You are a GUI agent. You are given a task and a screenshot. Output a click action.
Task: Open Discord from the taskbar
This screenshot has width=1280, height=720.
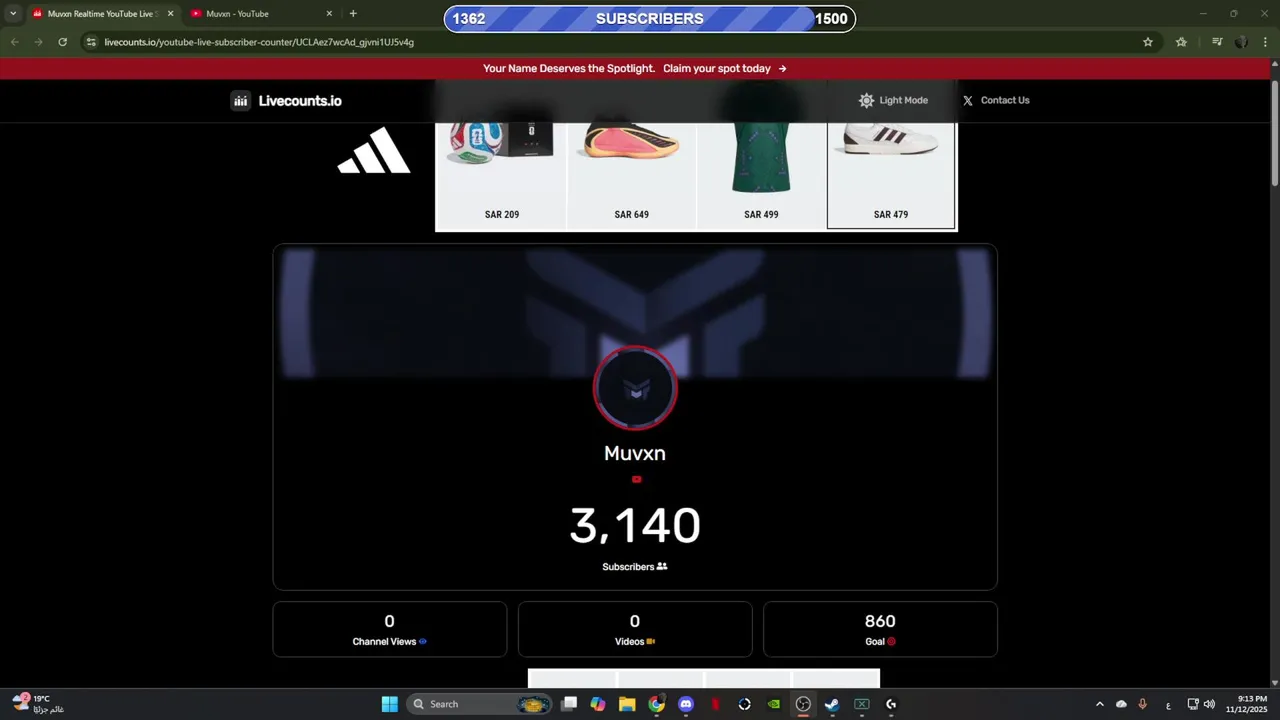coord(686,704)
